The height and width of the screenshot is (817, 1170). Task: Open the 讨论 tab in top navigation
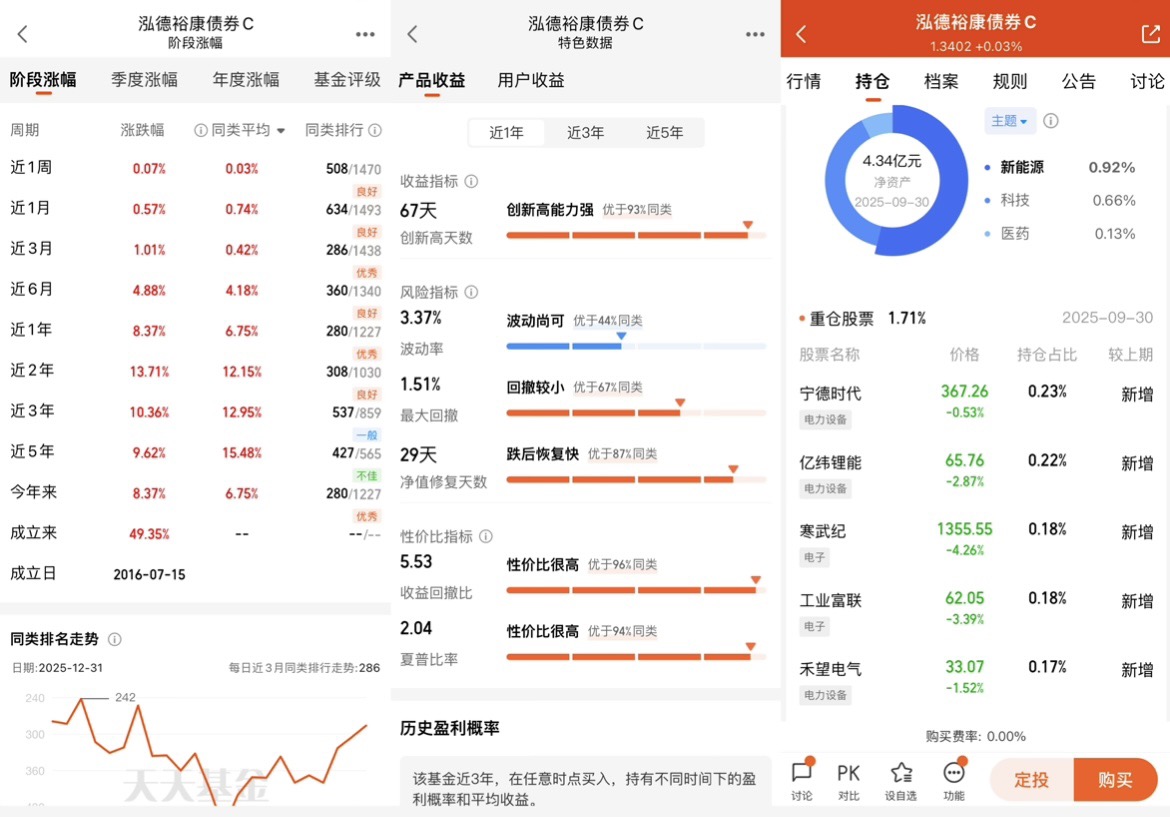click(x=1147, y=81)
